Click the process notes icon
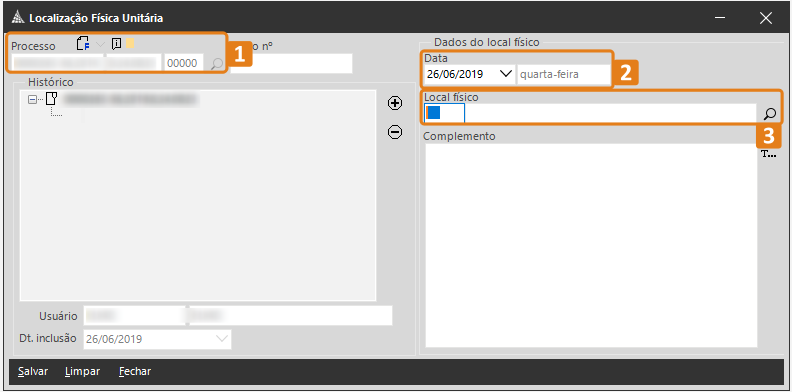Viewport: 792px width, 392px height. 116,44
